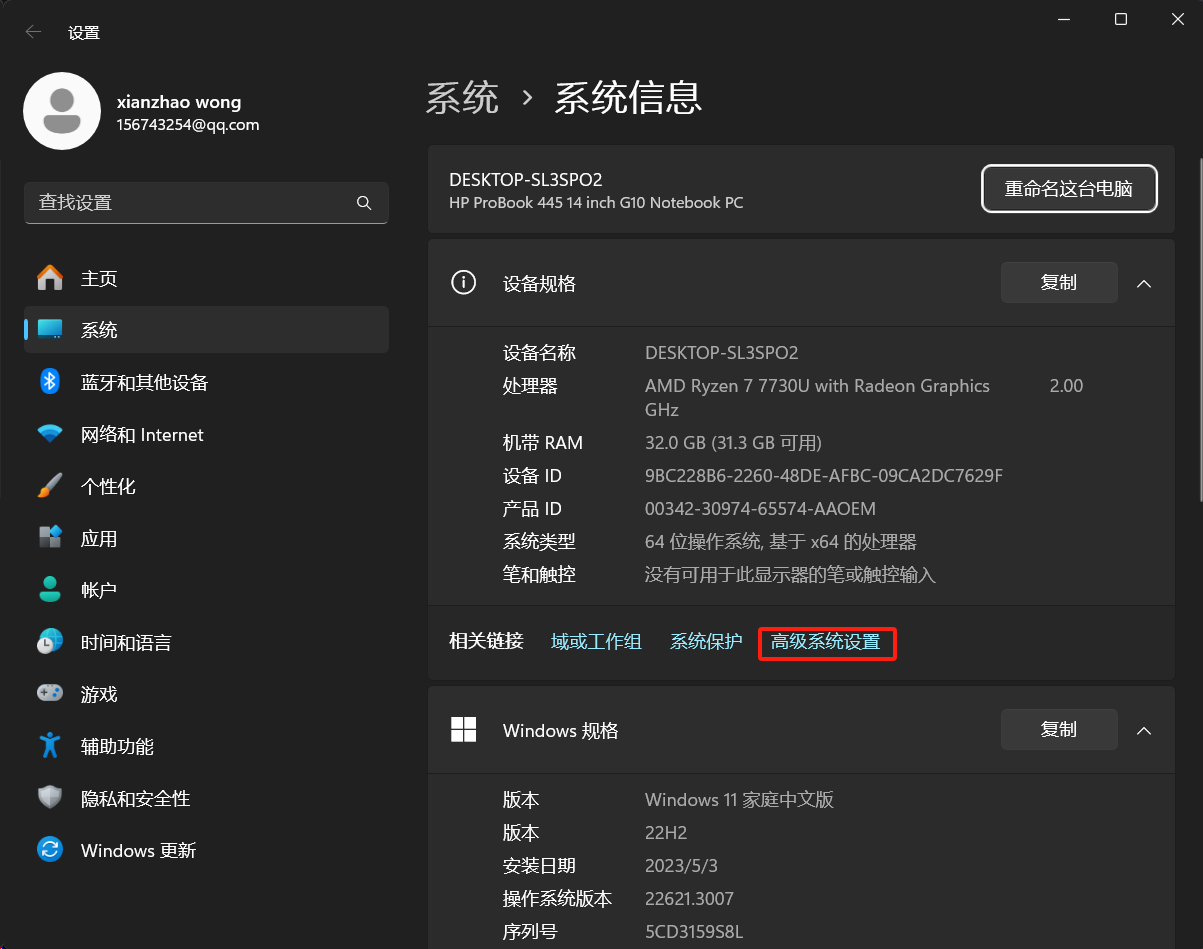This screenshot has height=949, width=1203.
Task: Select 蓝牙和其他设备 in the sidebar
Action: [206, 382]
